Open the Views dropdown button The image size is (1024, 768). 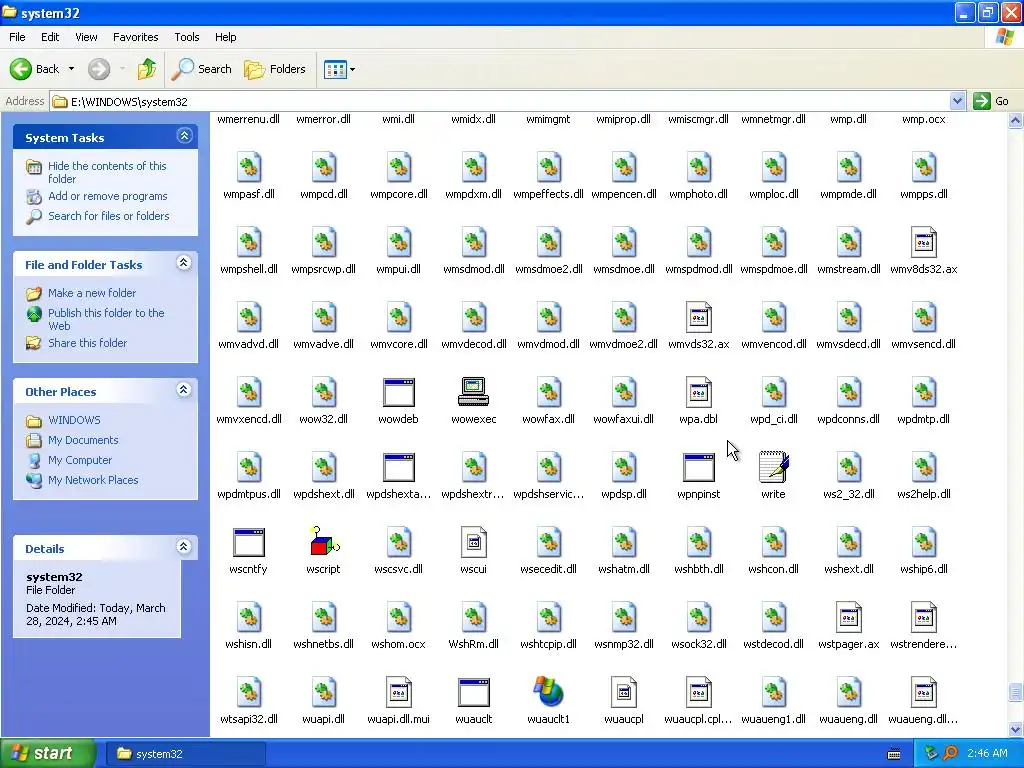pos(340,69)
